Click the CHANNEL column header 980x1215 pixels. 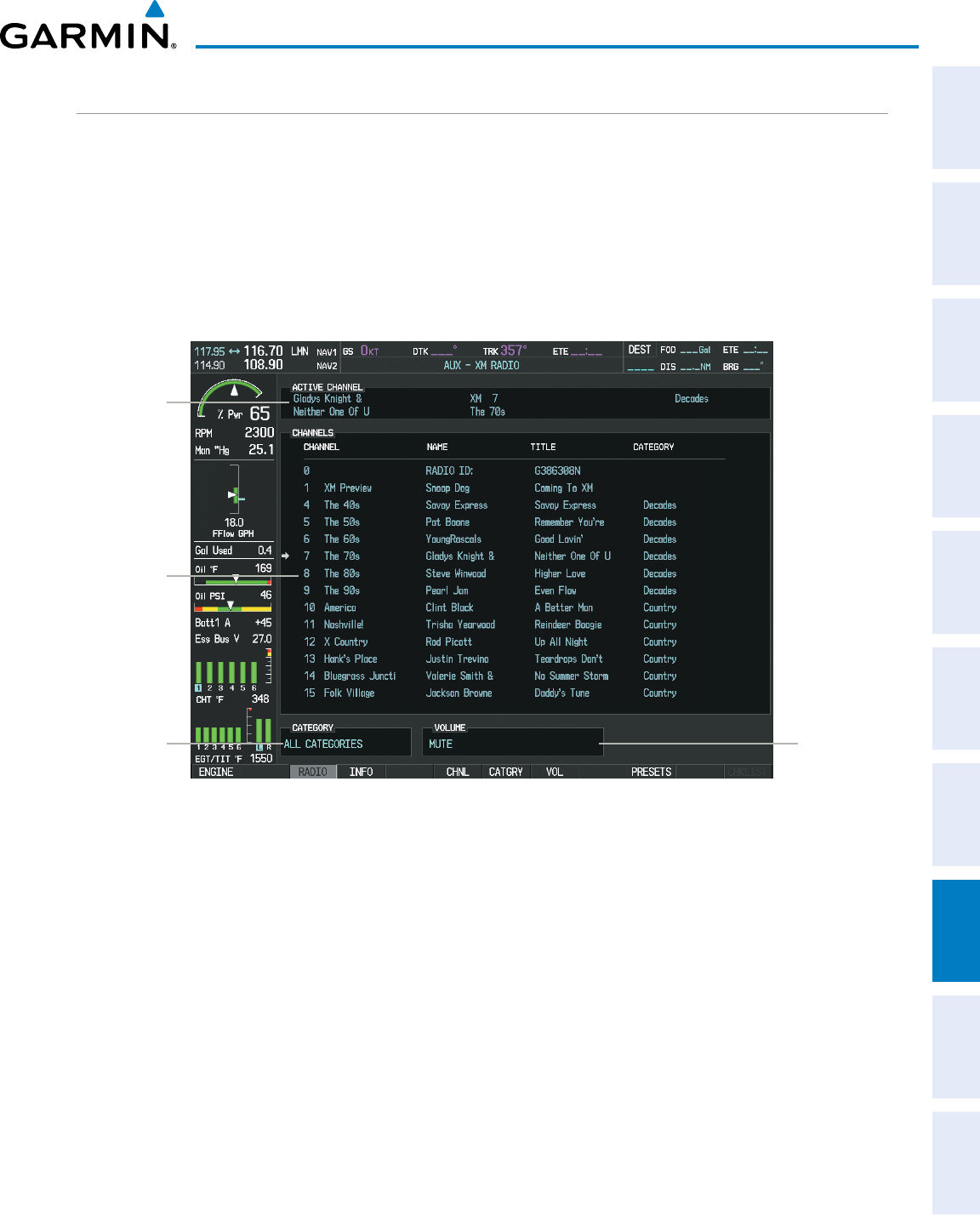pos(321,447)
